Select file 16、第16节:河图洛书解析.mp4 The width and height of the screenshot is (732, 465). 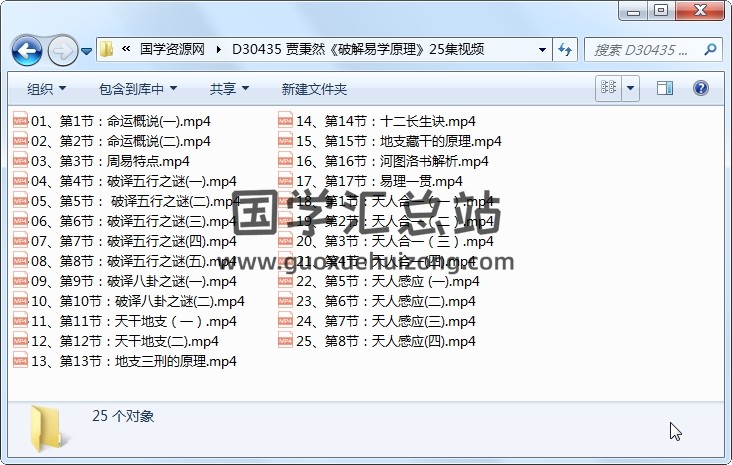tap(392, 161)
